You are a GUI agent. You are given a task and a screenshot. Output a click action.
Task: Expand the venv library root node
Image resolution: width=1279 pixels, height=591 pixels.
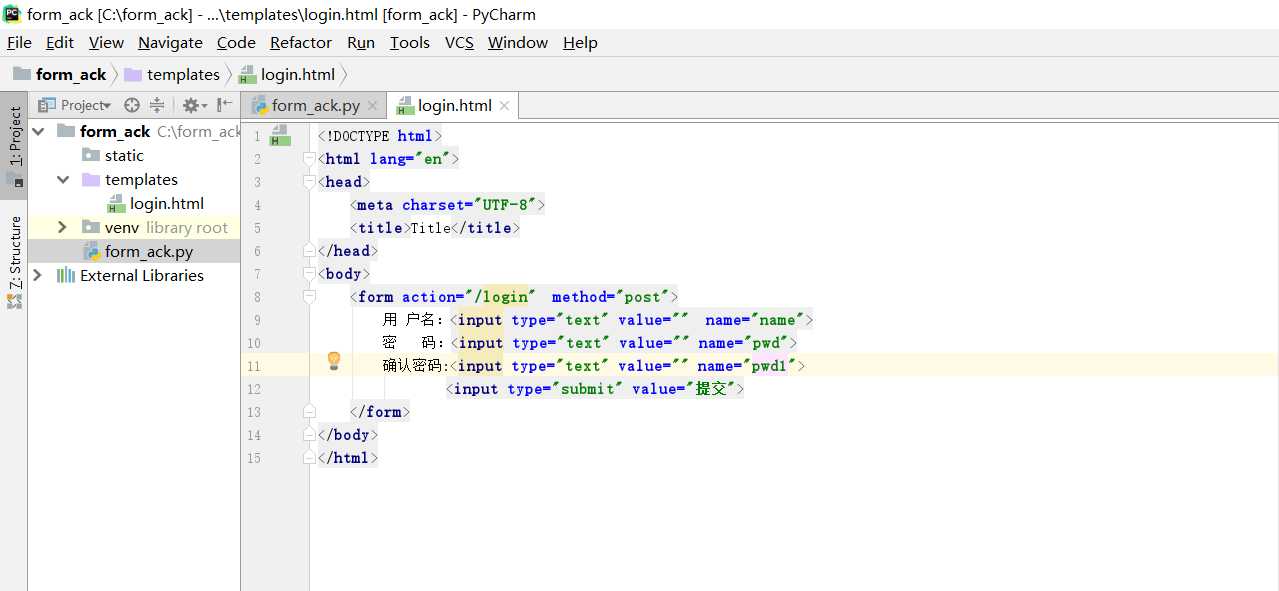coord(62,227)
